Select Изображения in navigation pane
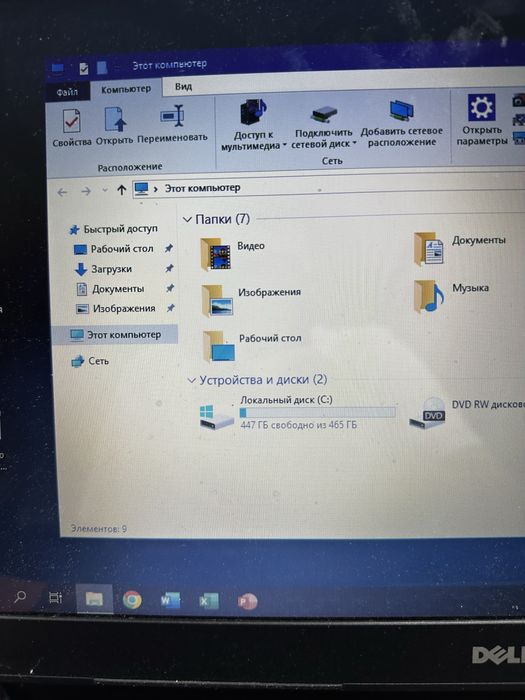This screenshot has height=700, width=525. coord(115,309)
